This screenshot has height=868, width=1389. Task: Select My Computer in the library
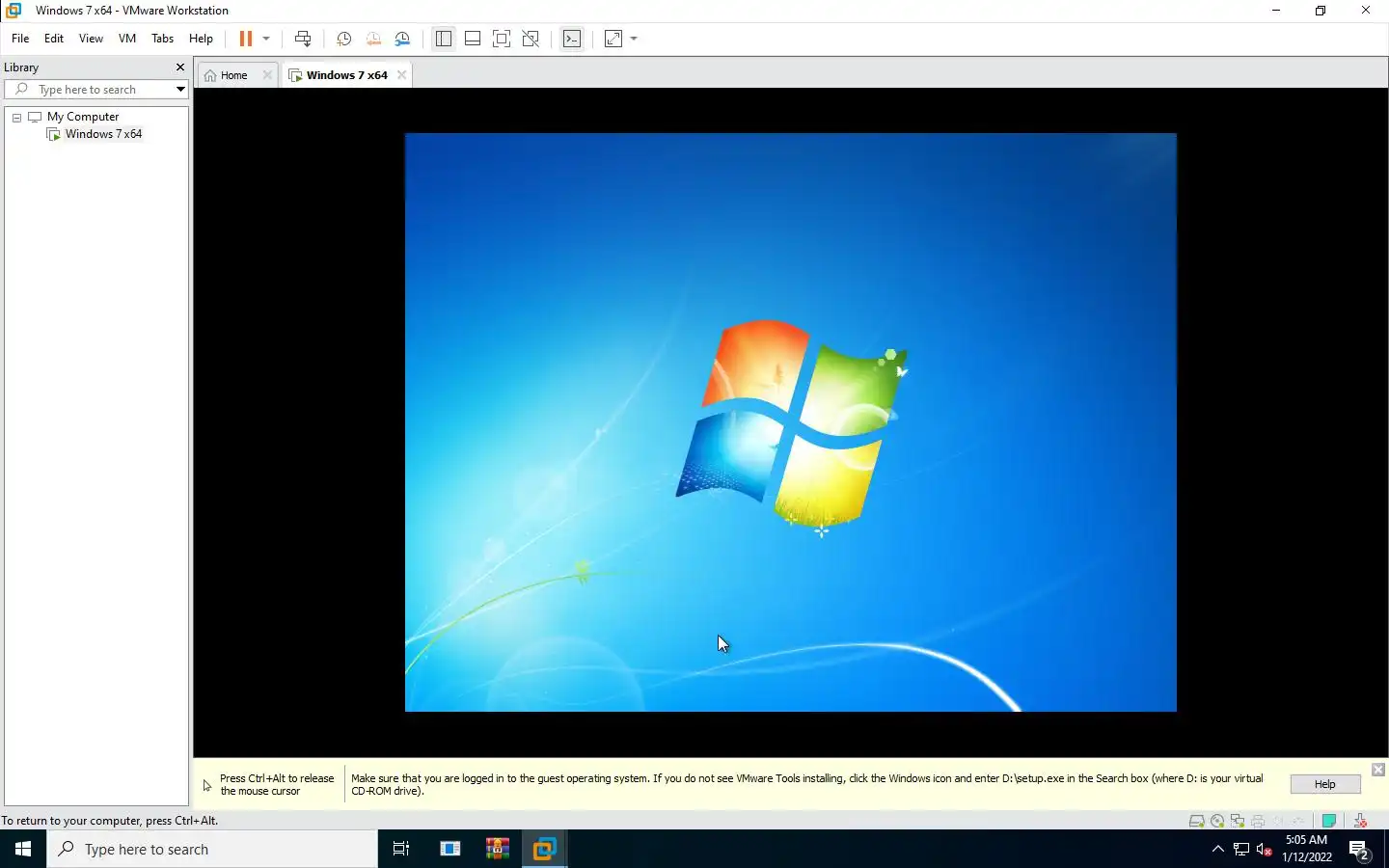coord(83,117)
